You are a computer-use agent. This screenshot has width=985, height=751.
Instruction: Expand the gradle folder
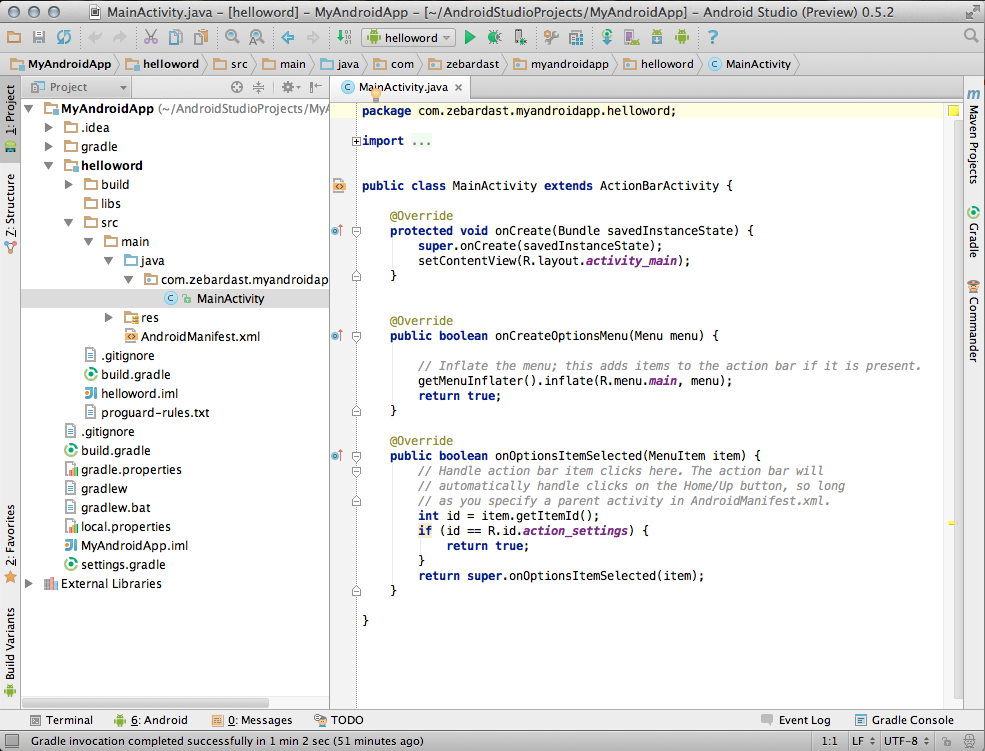pyautogui.click(x=48, y=146)
